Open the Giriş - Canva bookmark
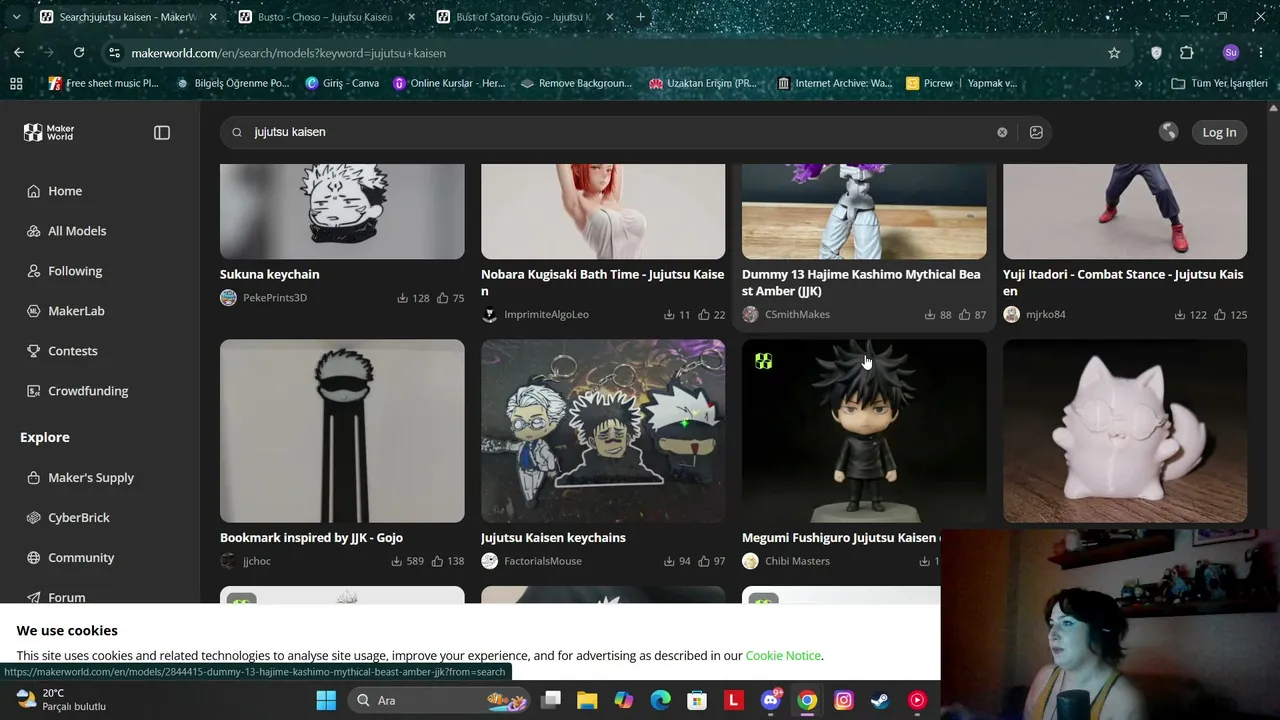 [342, 83]
